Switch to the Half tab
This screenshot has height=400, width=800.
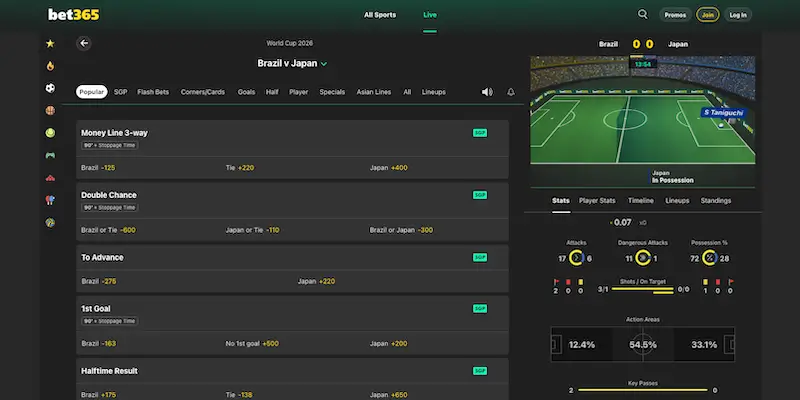click(x=272, y=92)
